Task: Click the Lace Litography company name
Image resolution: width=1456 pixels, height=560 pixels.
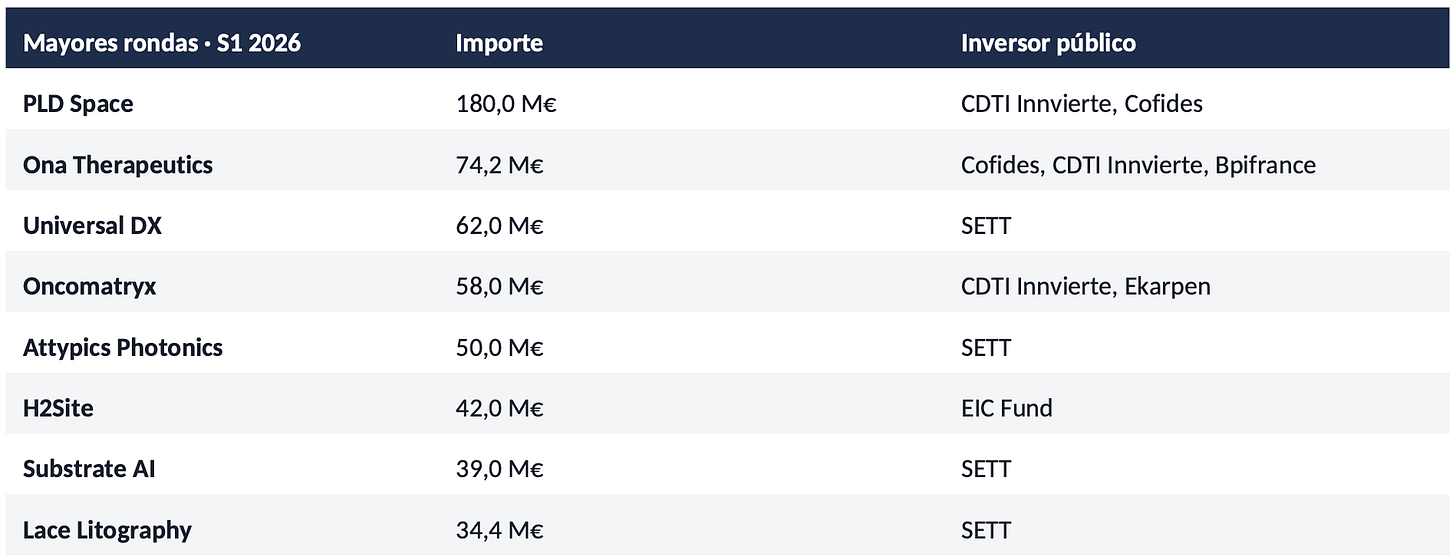Action: point(107,530)
